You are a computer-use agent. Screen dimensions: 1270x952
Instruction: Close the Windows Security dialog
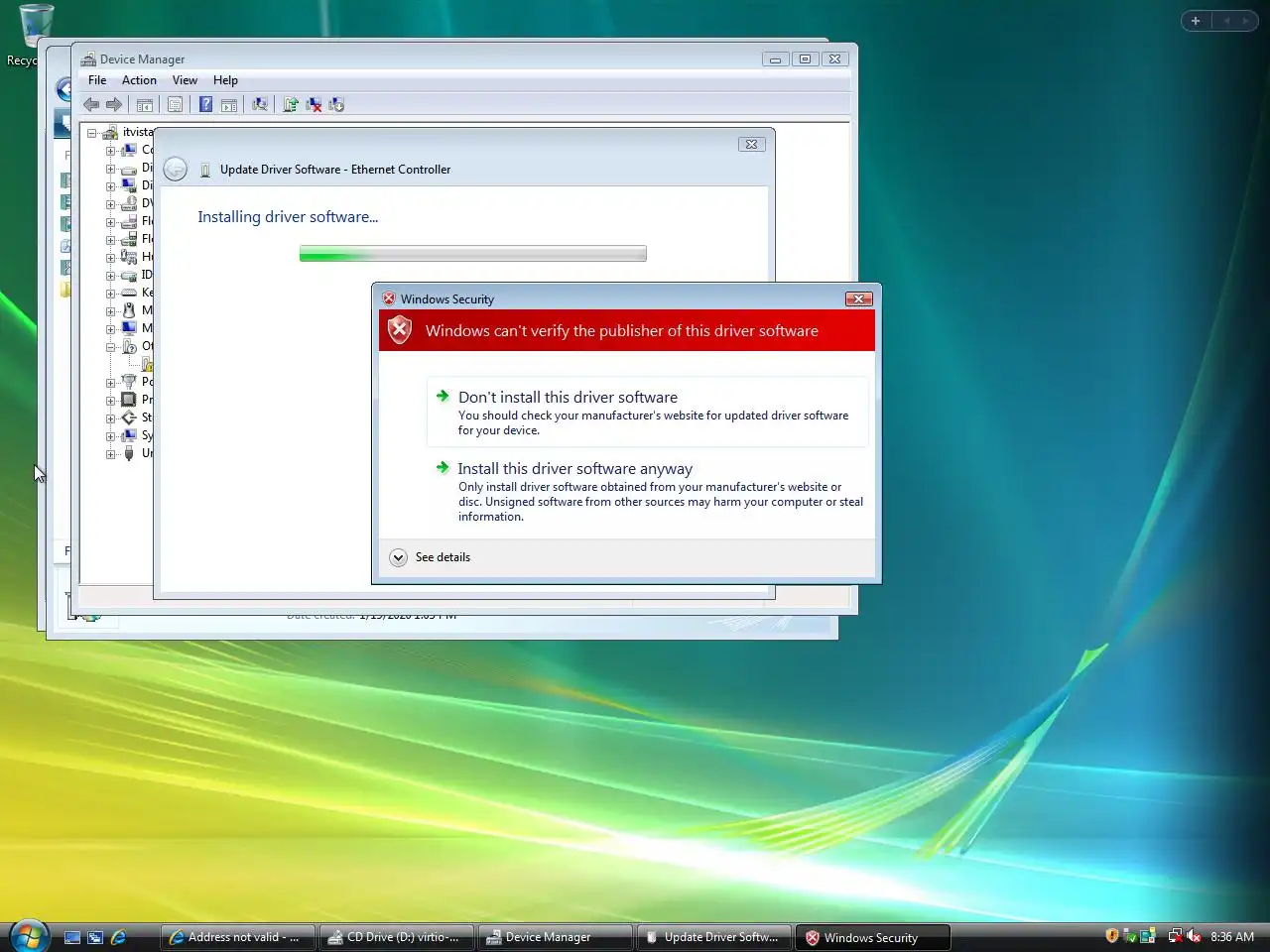(858, 298)
